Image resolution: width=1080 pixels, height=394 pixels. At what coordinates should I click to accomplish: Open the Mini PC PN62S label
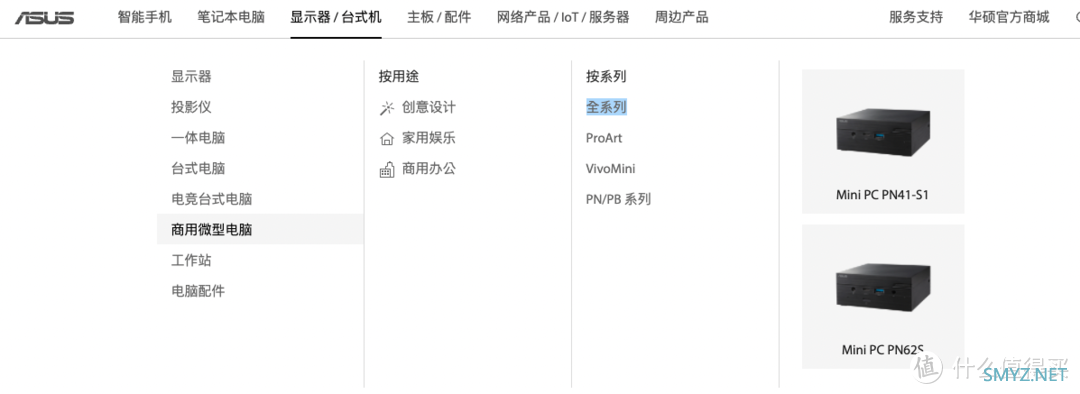point(882,350)
